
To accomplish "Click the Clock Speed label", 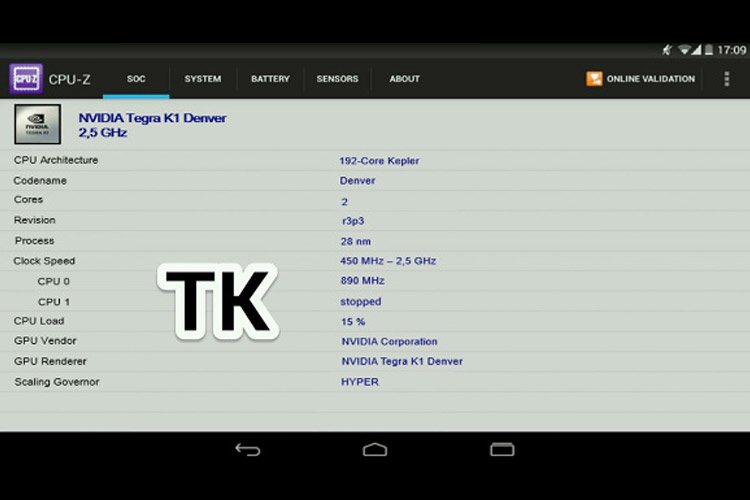I will click(44, 261).
